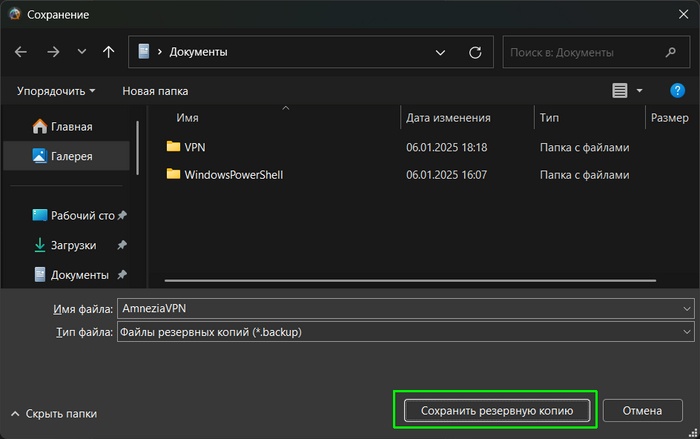Screen dimensions: 700x439
Task: Create a folder with Новая папка
Action: coord(155,90)
